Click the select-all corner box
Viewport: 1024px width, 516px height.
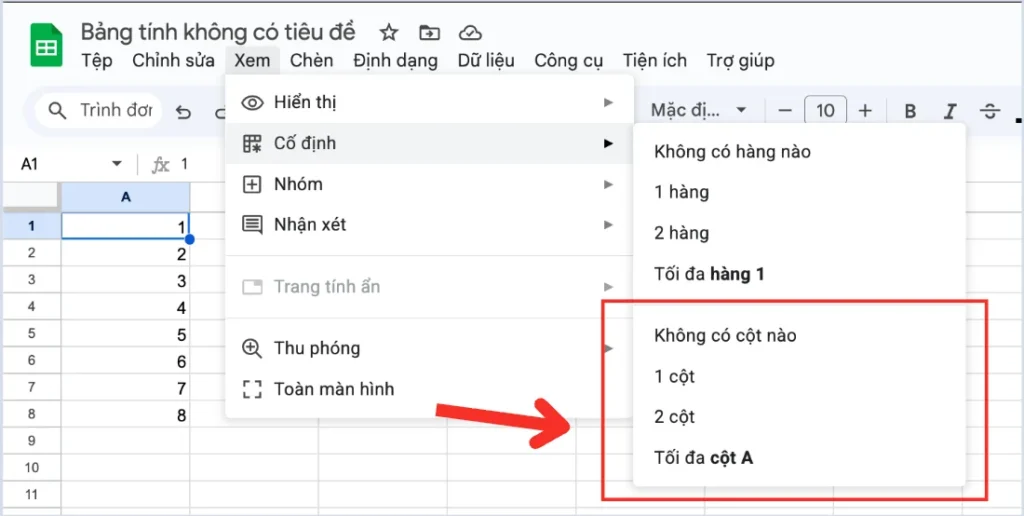(x=31, y=197)
